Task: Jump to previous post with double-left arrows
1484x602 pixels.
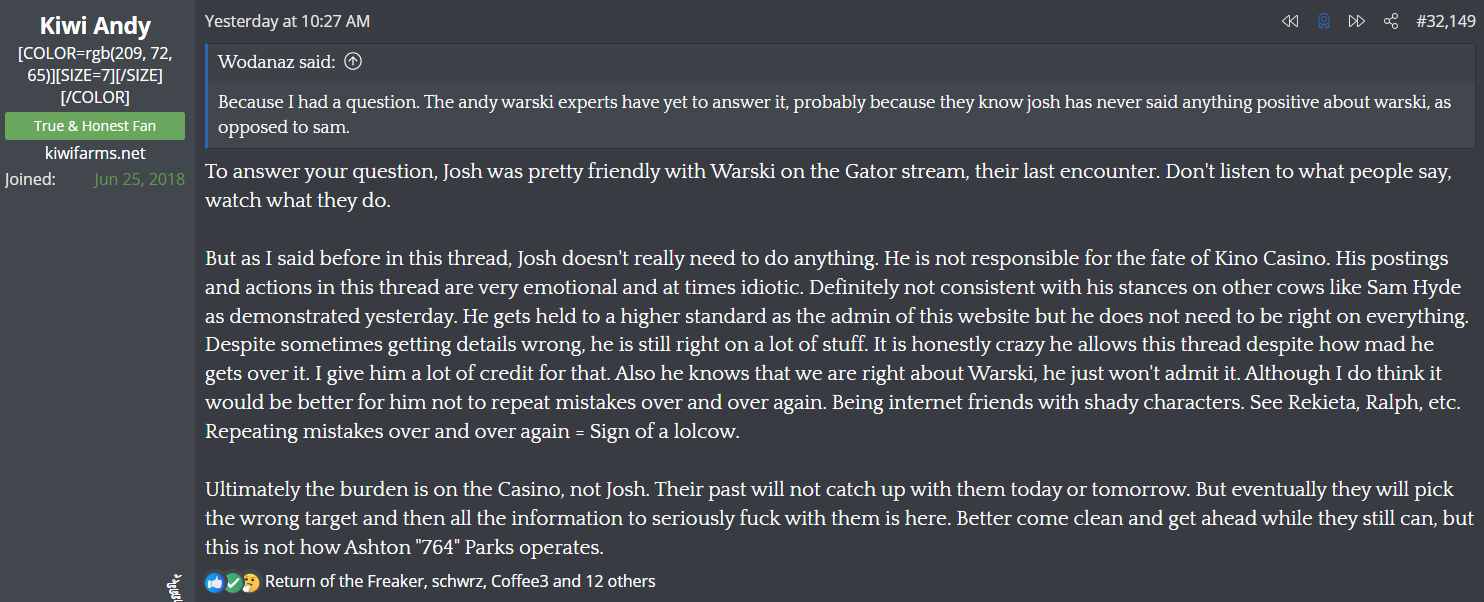Action: click(x=1290, y=21)
